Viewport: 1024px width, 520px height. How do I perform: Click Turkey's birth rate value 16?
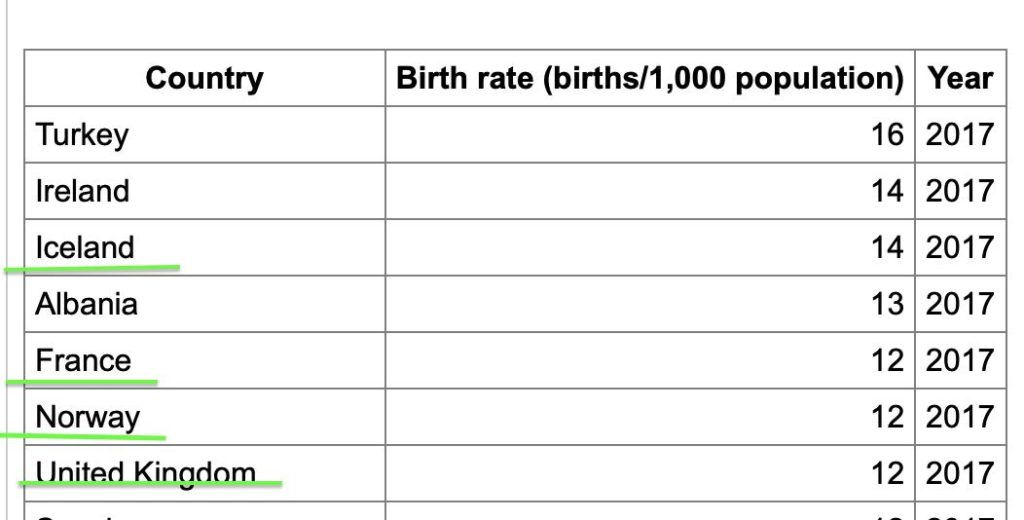650,135
